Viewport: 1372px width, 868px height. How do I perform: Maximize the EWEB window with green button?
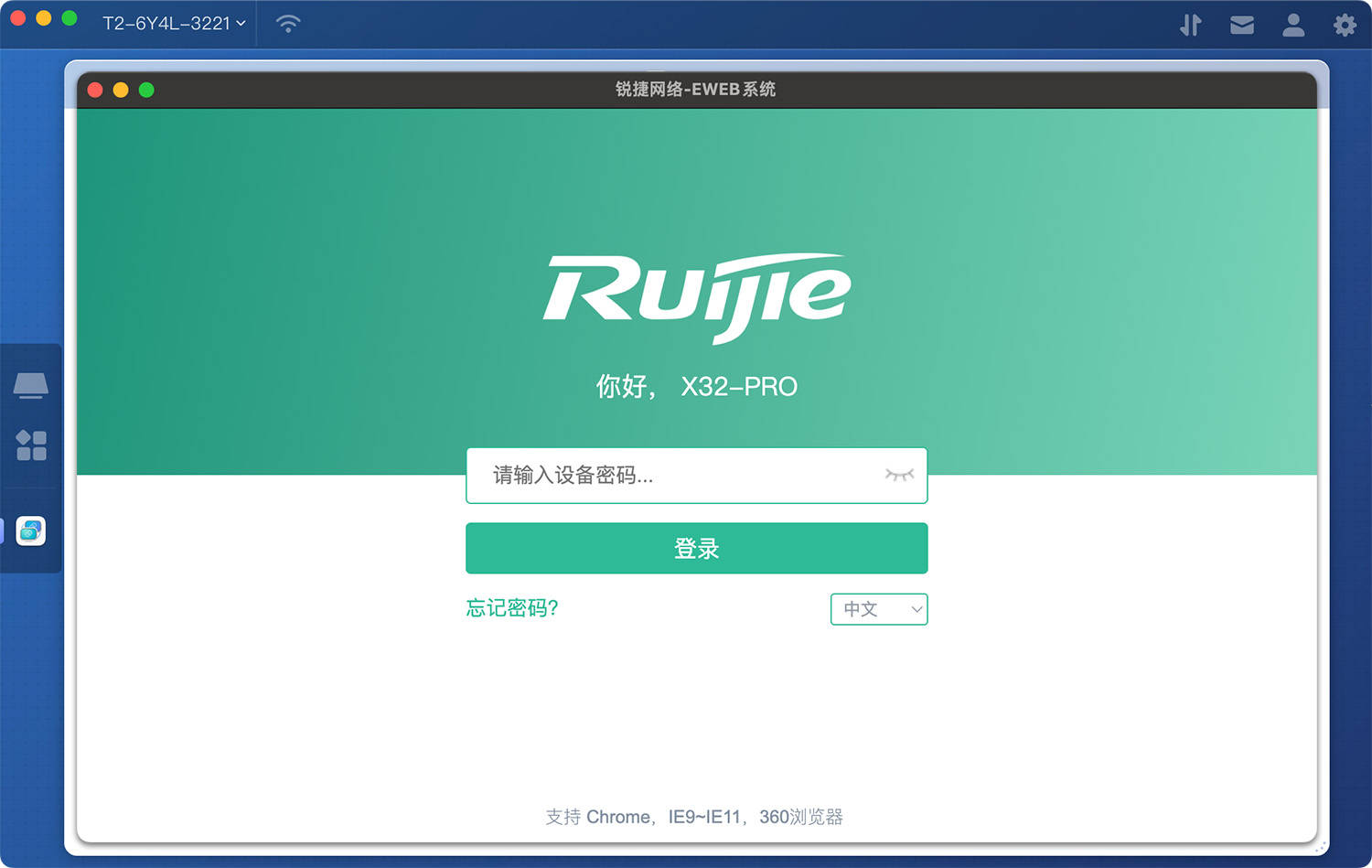pos(146,90)
